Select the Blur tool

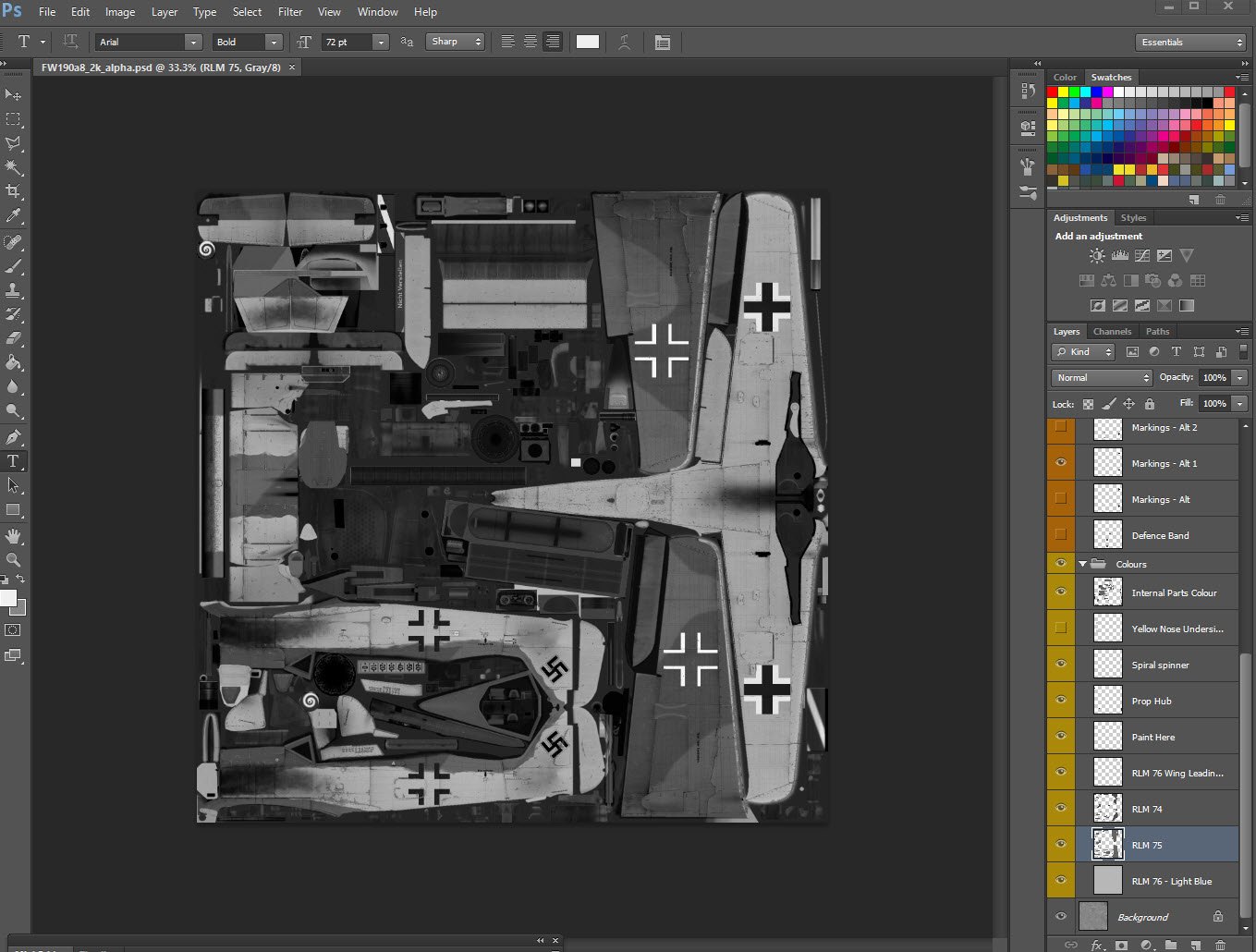click(13, 386)
